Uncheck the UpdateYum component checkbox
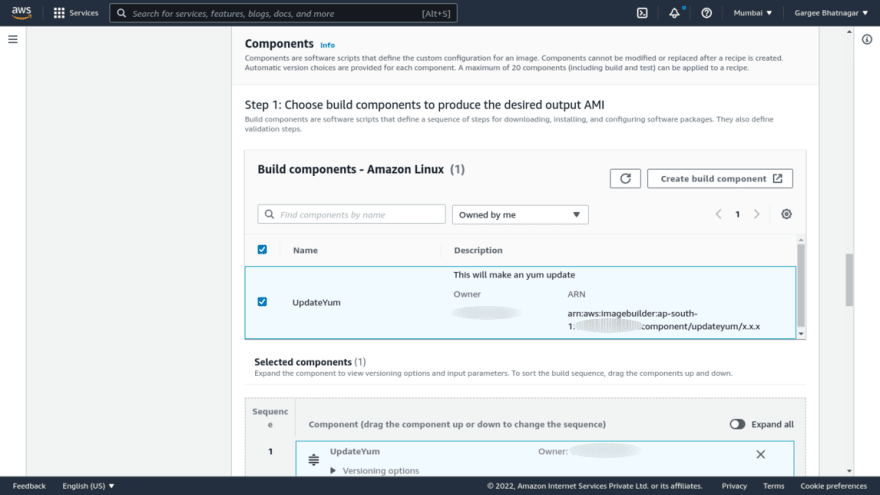Viewport: 880px width, 495px height. click(262, 301)
